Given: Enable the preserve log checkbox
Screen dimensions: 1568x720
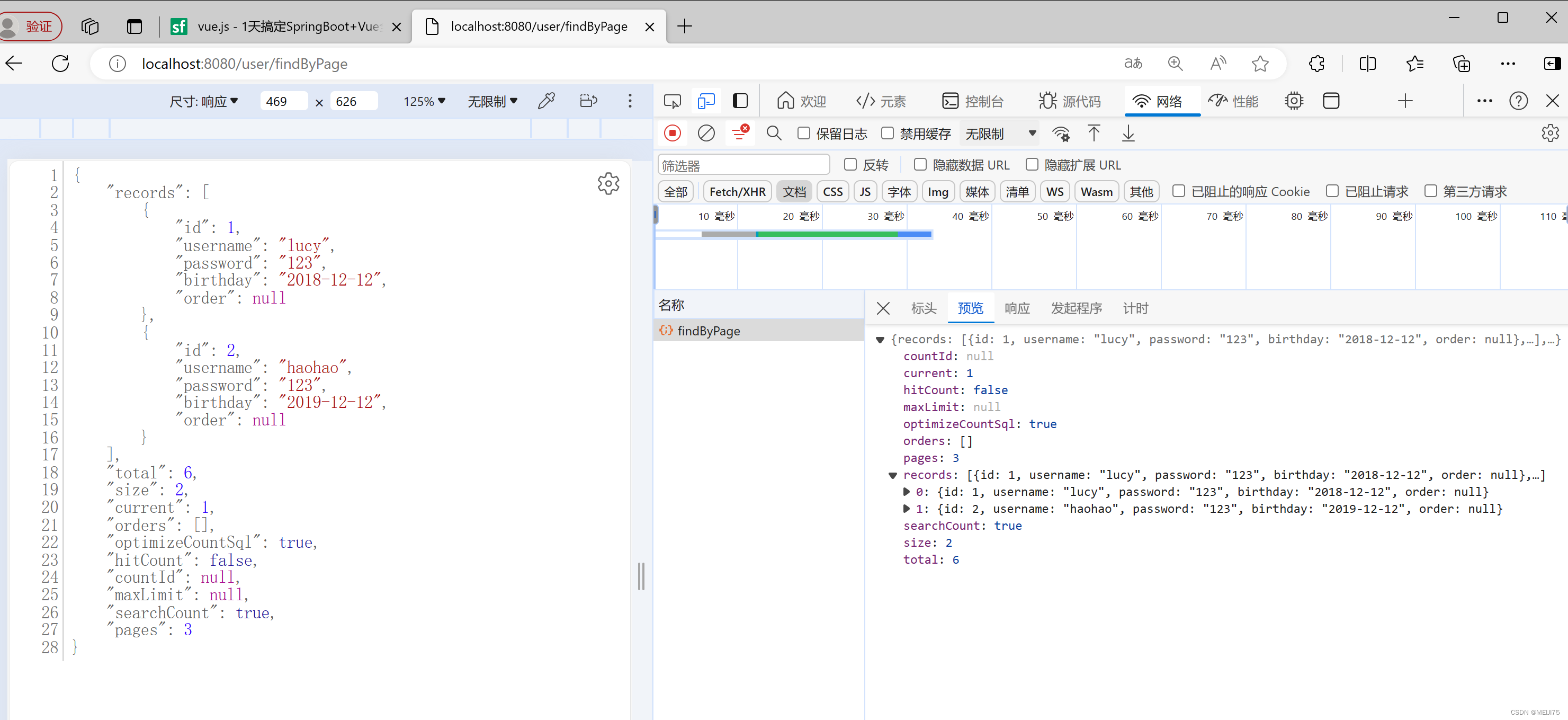Looking at the screenshot, I should 803,134.
